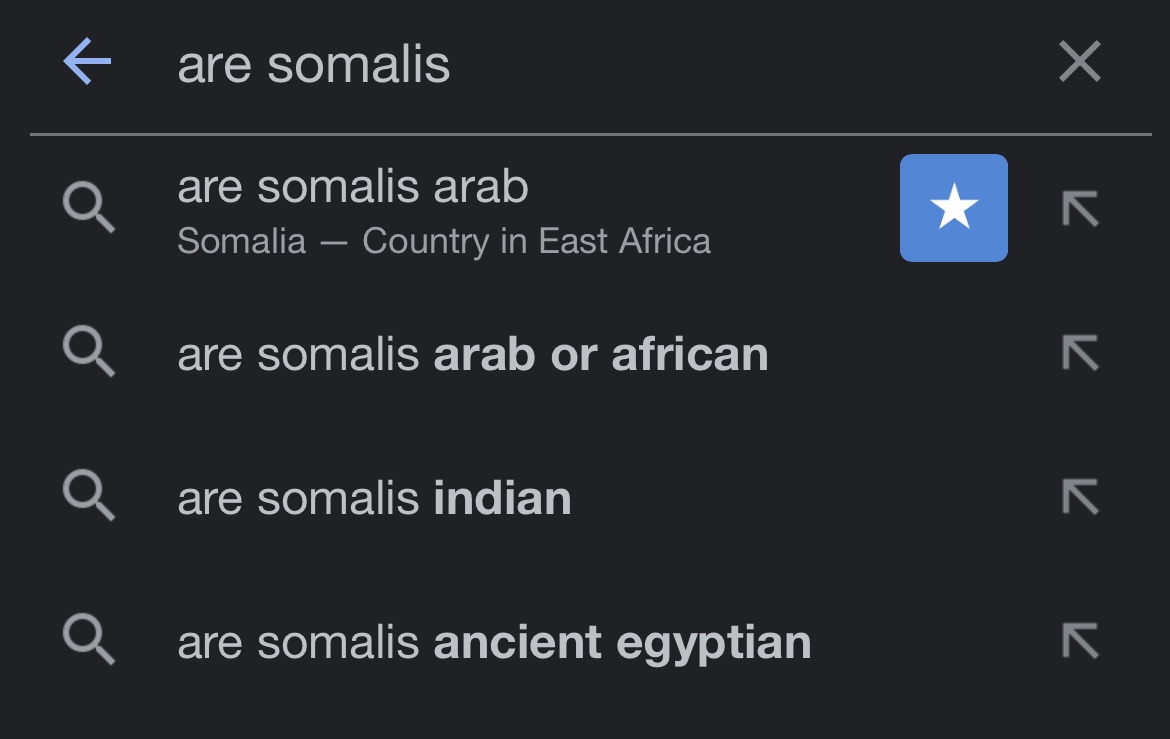Tap the bold 'indian' completion text

(502, 498)
